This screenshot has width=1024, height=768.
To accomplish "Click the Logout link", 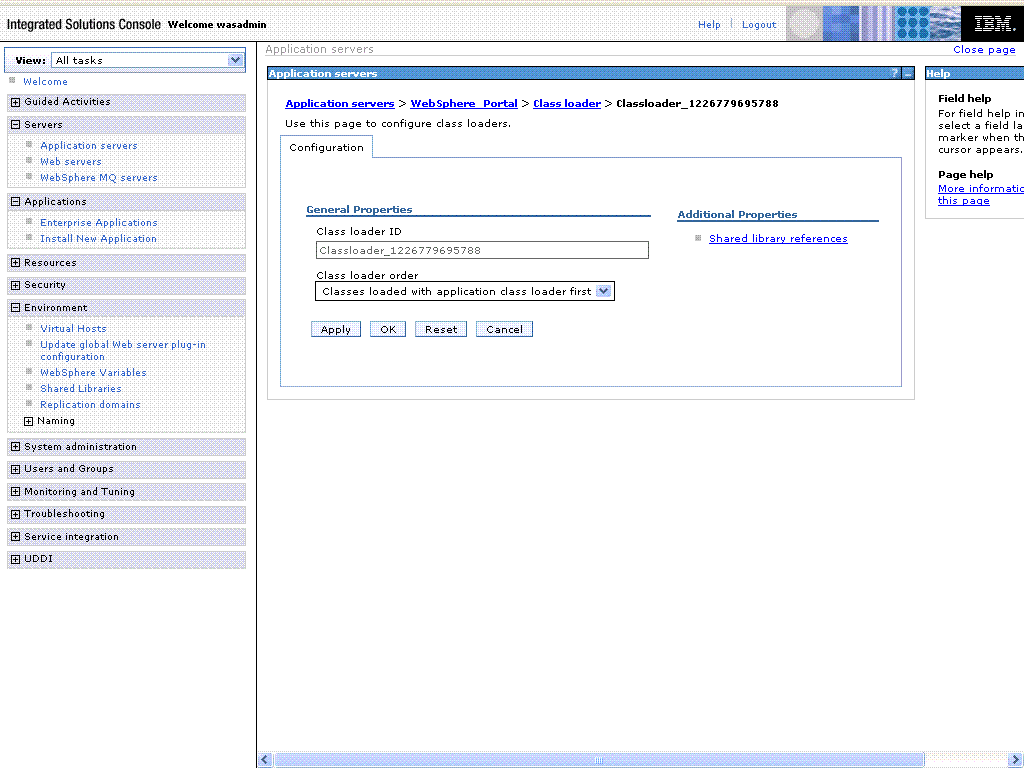I will pyautogui.click(x=759, y=24).
